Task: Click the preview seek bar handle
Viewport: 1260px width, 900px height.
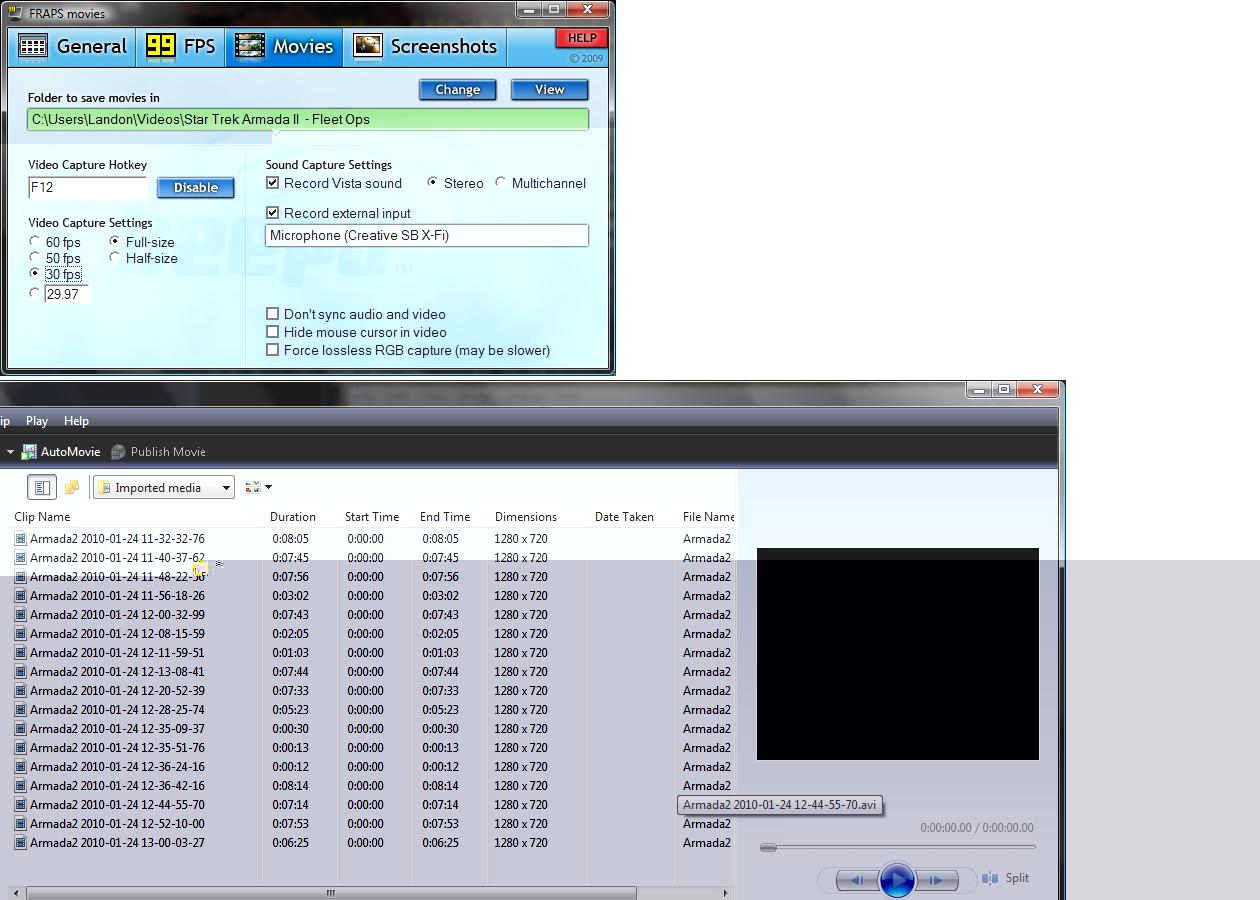Action: (x=768, y=848)
